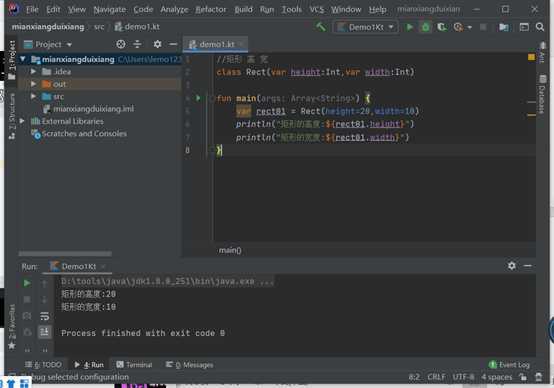Open the Analyze menu
Viewport: 554px width, 388px height.
pos(174,10)
